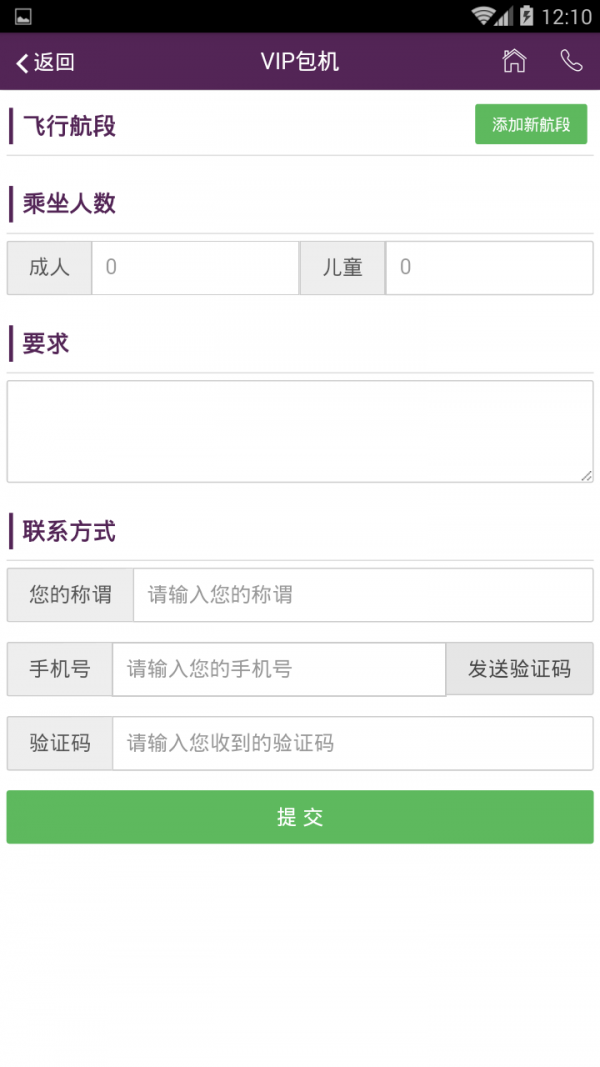Click the 发送验证码 button

tap(519, 669)
